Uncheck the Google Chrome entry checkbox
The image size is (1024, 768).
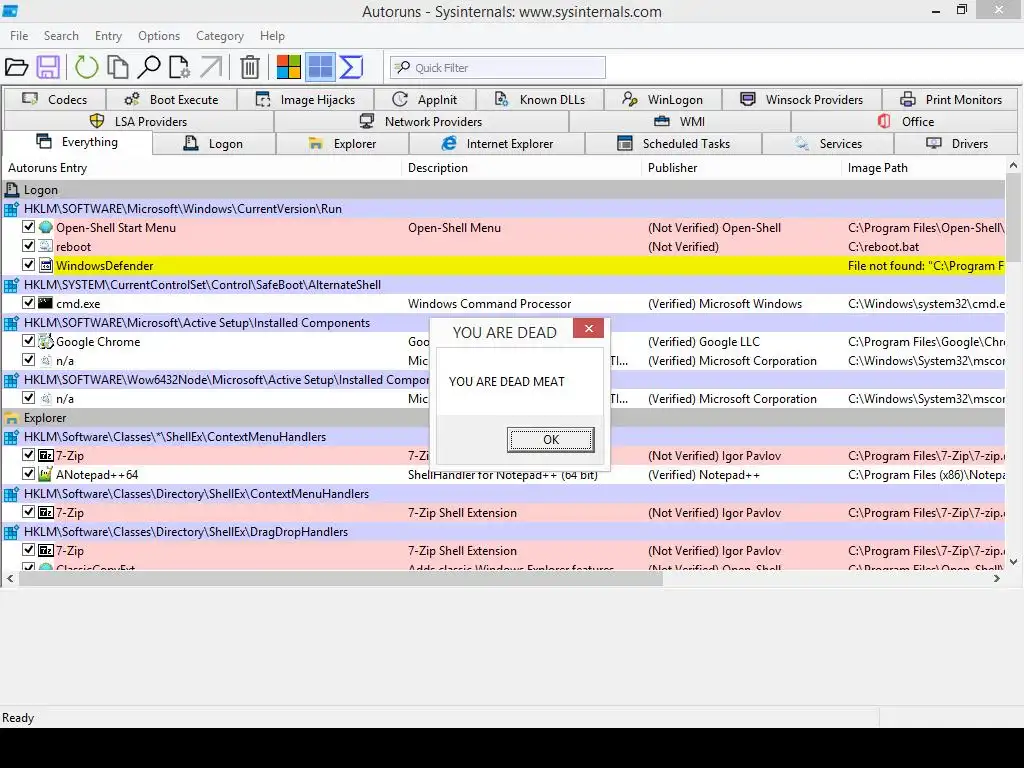point(28,340)
